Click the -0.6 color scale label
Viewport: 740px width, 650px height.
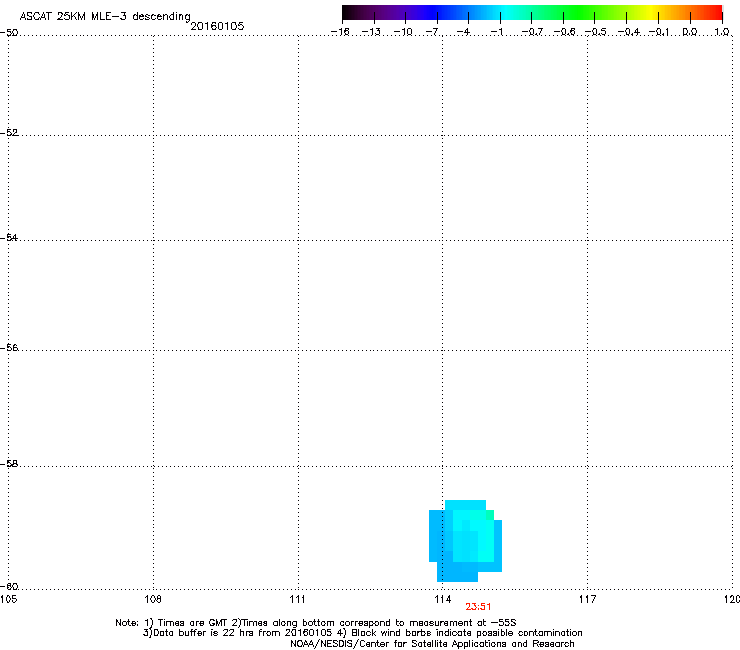tap(564, 32)
